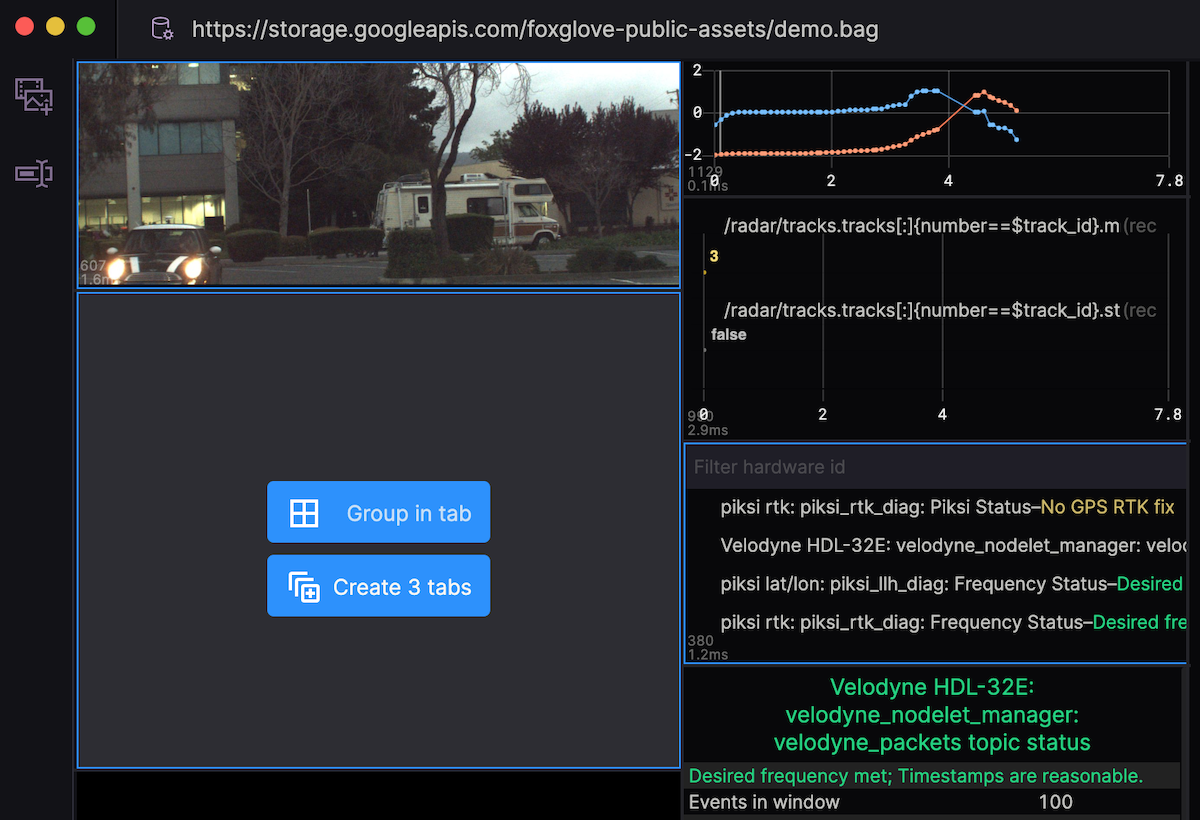Click the Group in tab button

(378, 513)
